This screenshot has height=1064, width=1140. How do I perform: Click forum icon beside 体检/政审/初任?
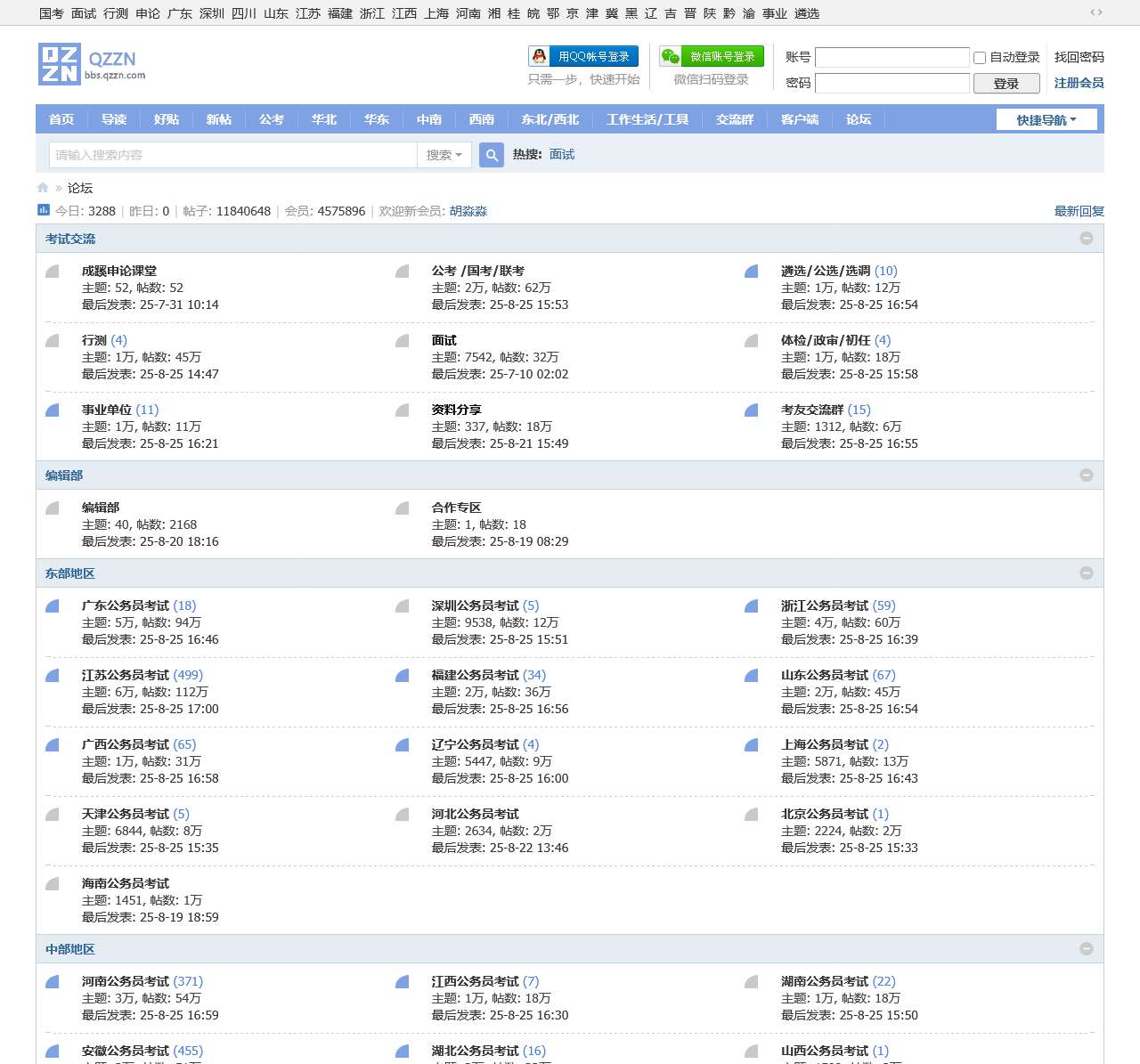(752, 341)
